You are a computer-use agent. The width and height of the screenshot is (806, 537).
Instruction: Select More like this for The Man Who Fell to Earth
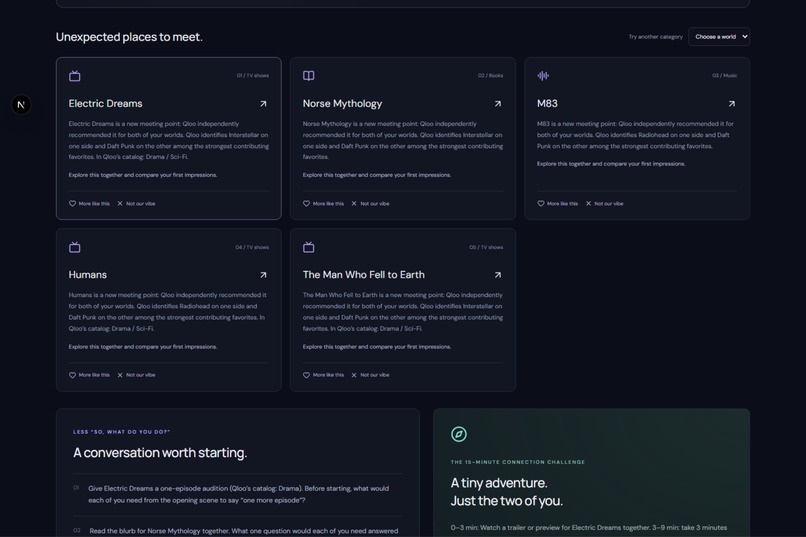tap(323, 375)
